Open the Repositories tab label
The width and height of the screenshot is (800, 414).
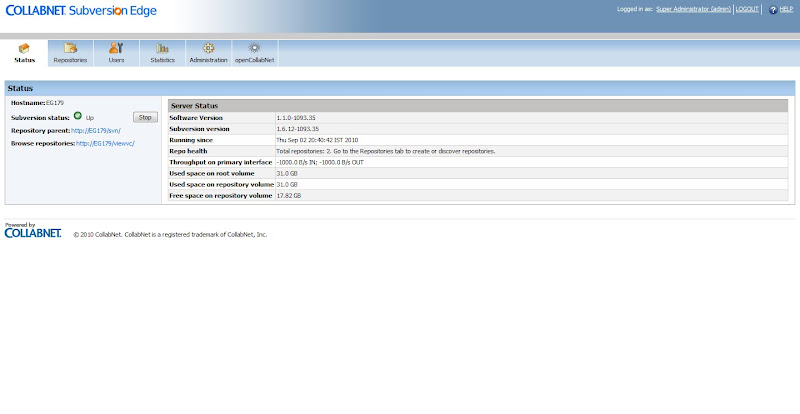pyautogui.click(x=70, y=60)
